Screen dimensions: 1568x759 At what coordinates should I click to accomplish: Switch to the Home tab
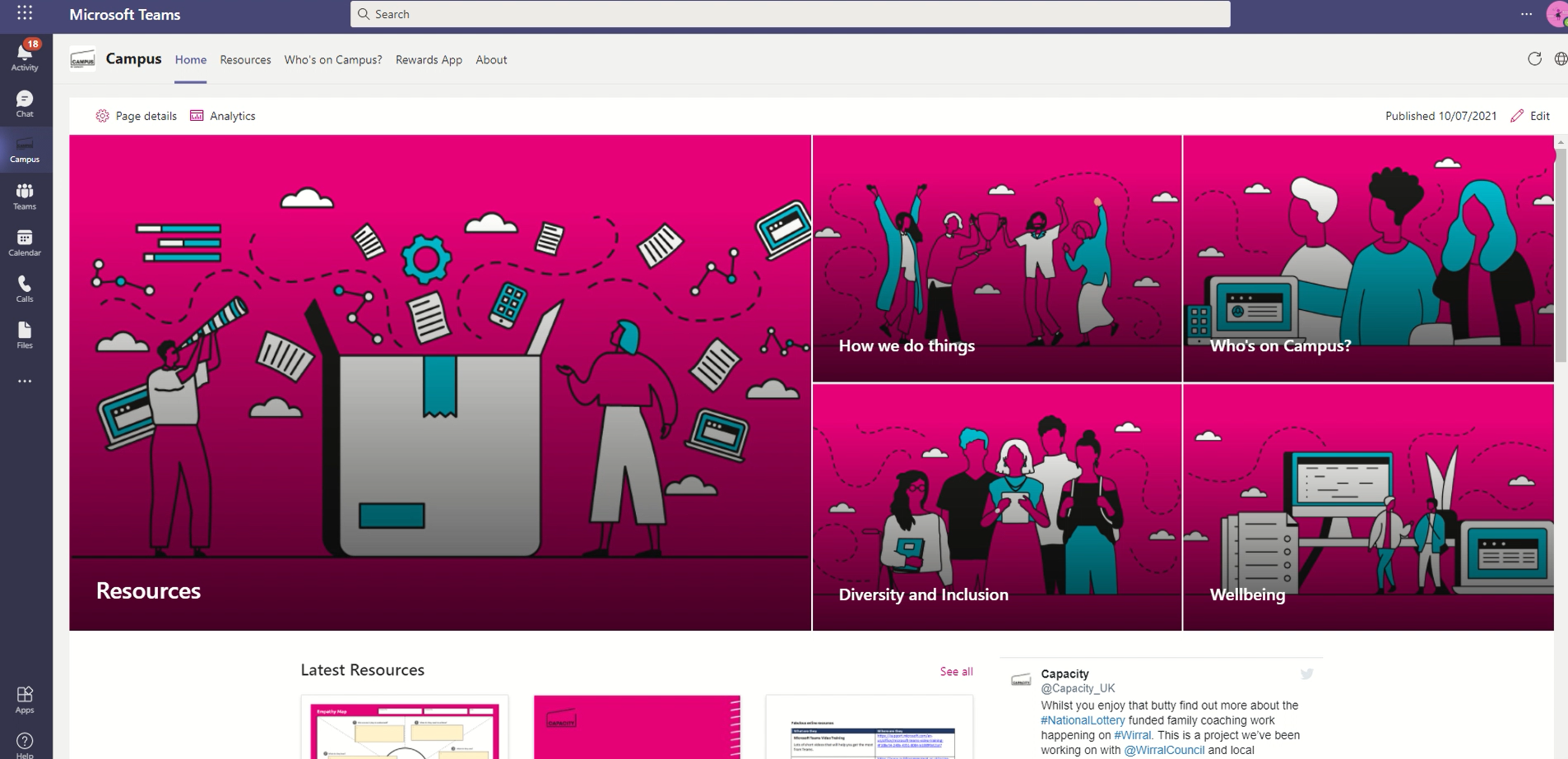191,59
